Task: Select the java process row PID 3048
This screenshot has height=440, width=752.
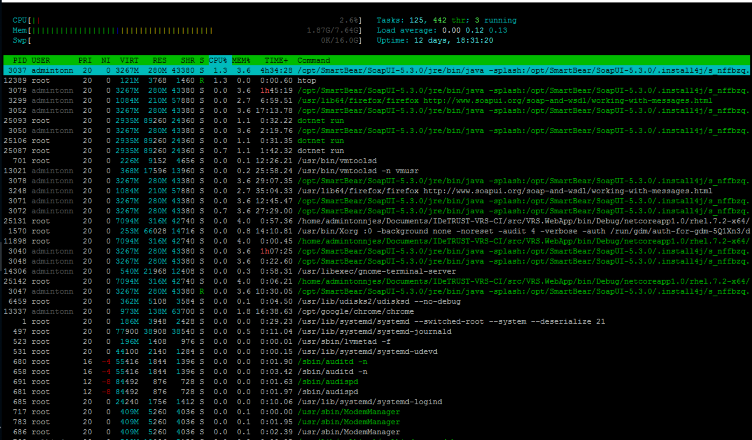Action: pyautogui.click(x=376, y=262)
